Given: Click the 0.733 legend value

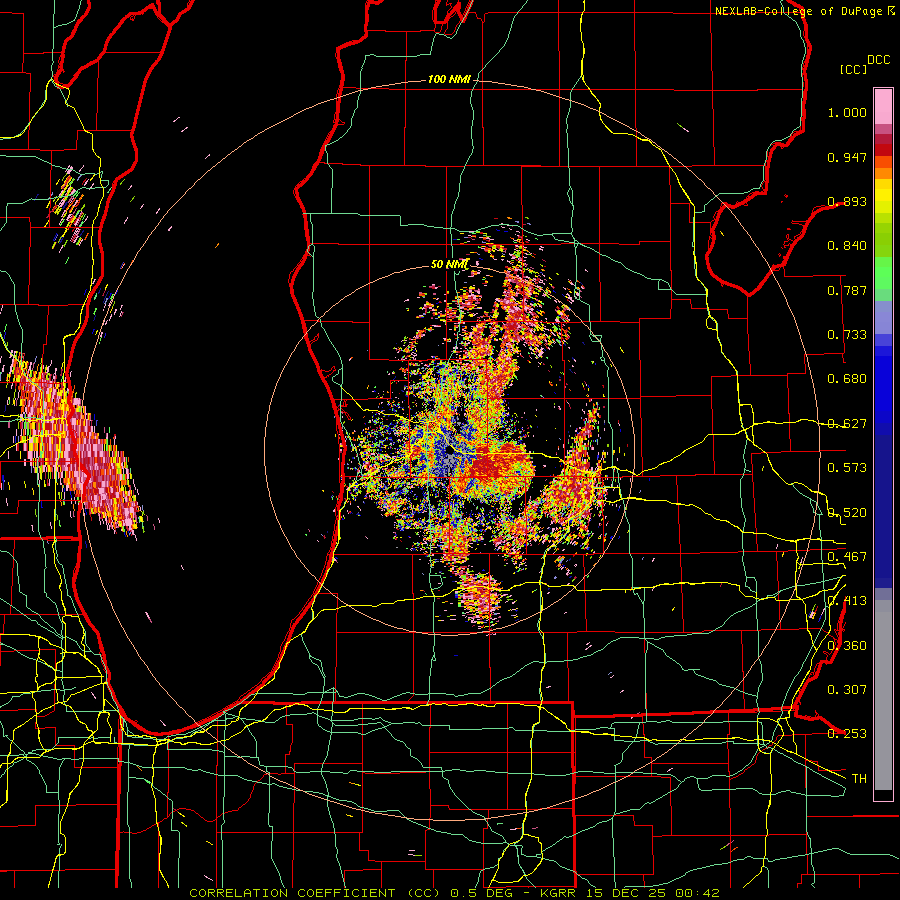Looking at the screenshot, I should [847, 335].
